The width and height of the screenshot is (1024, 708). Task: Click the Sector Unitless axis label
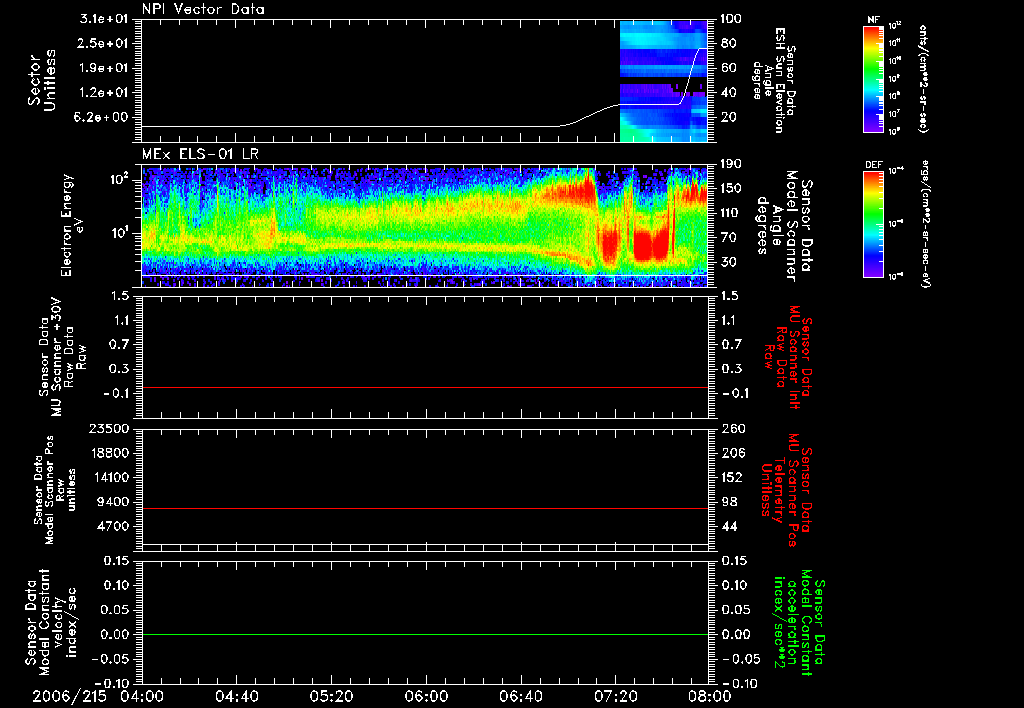tap(41, 80)
